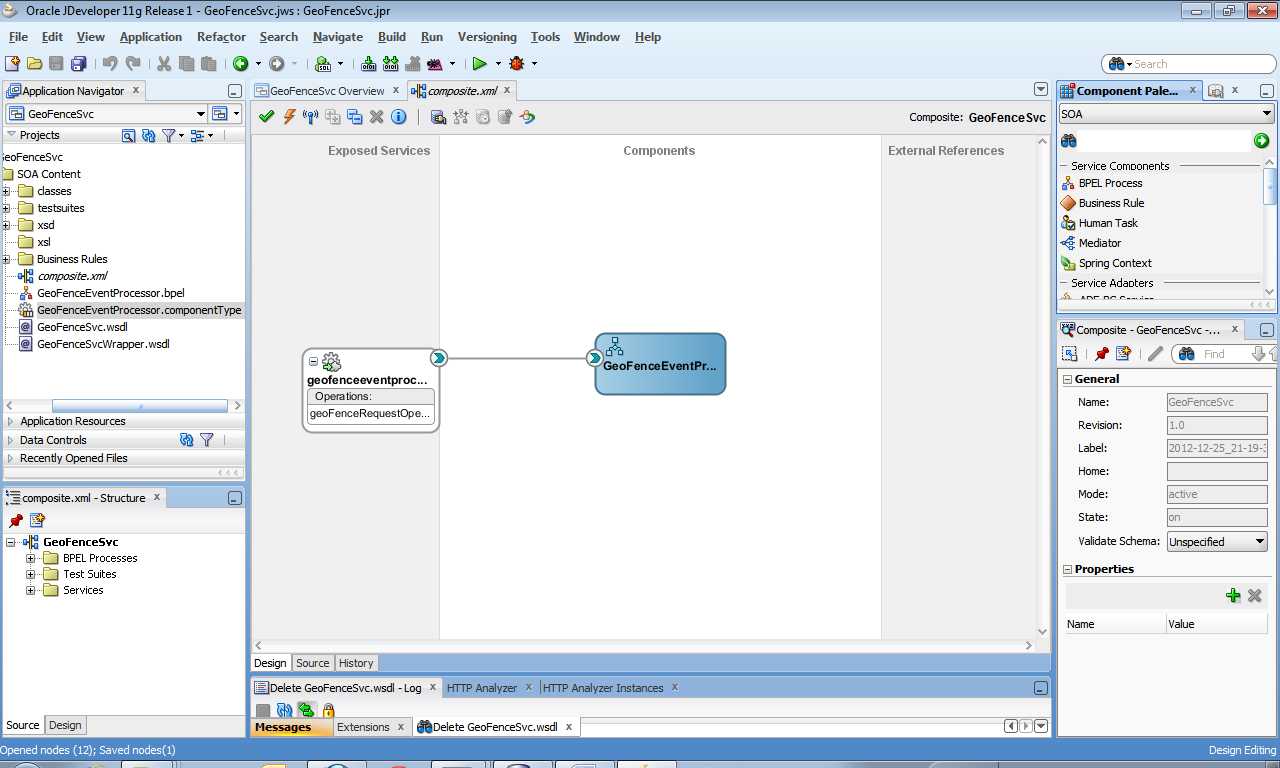
Task: Expand the classes folder node
Action: 6,191
